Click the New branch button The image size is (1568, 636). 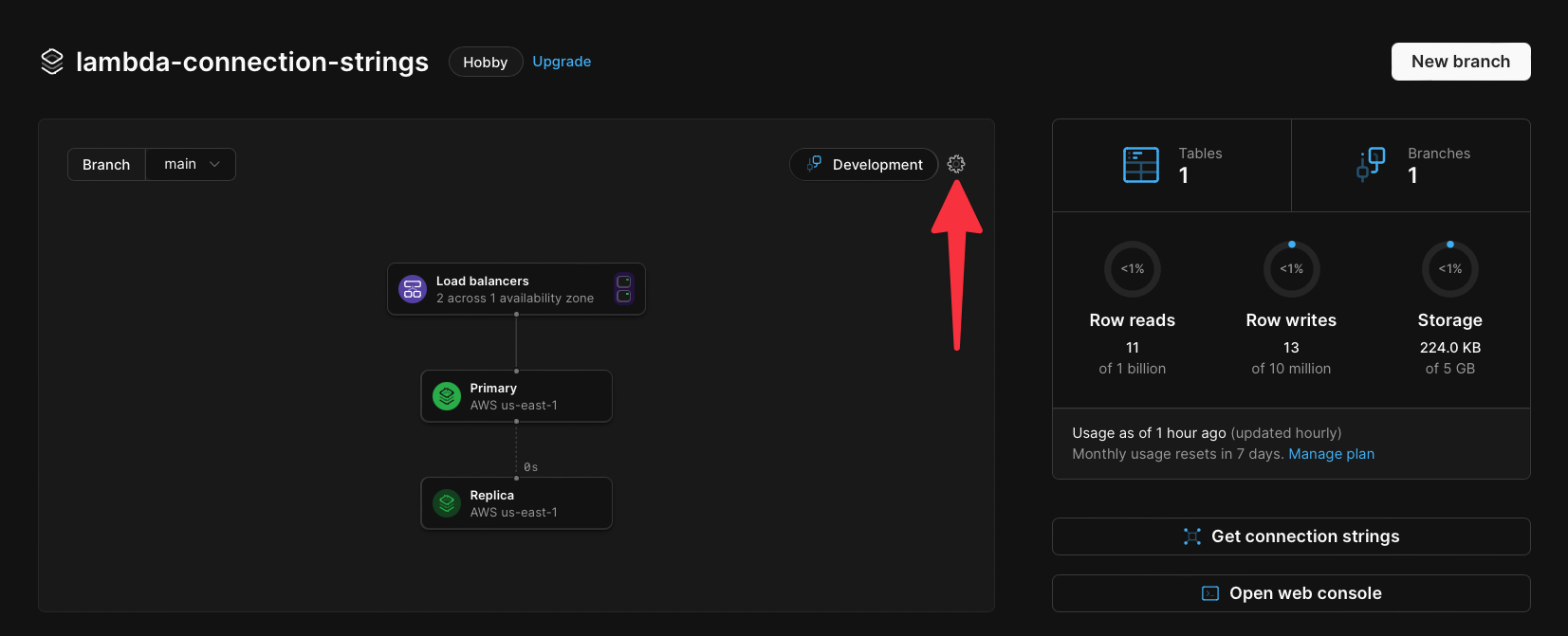(1460, 61)
